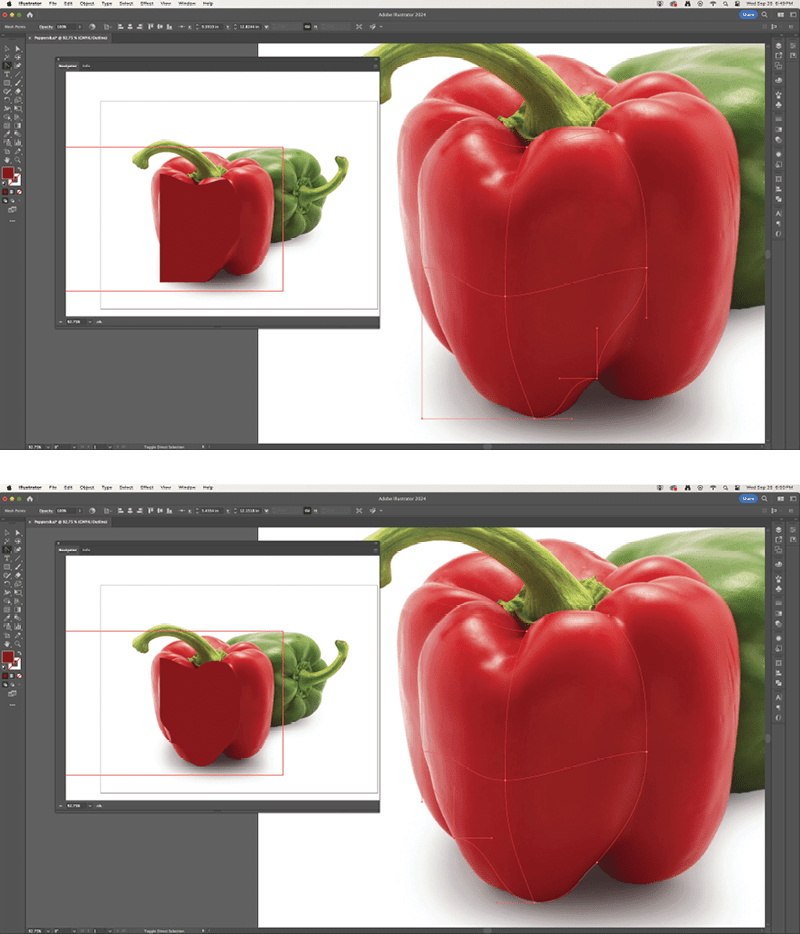800x934 pixels.
Task: Select the Magic Wand tool in the upper screenshot
Action: click(7, 57)
